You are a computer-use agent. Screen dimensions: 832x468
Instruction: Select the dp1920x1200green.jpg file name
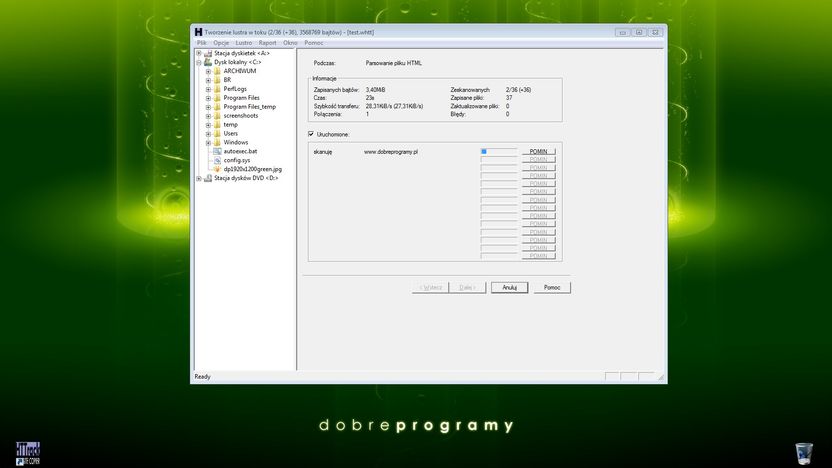click(253, 169)
